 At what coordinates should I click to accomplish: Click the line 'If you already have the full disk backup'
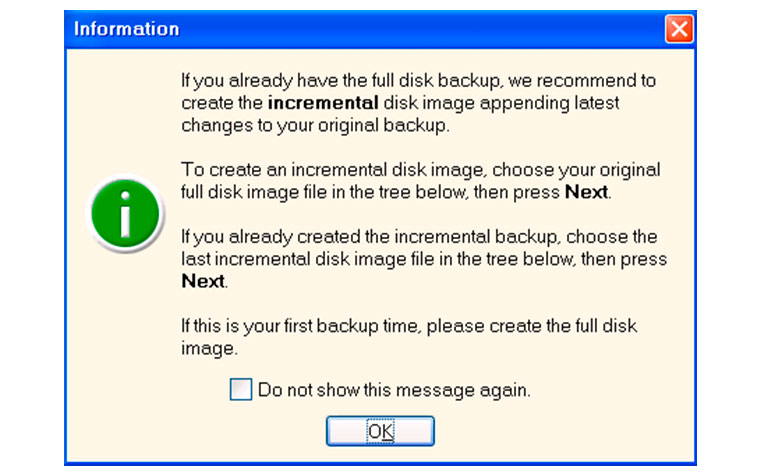[418, 81]
